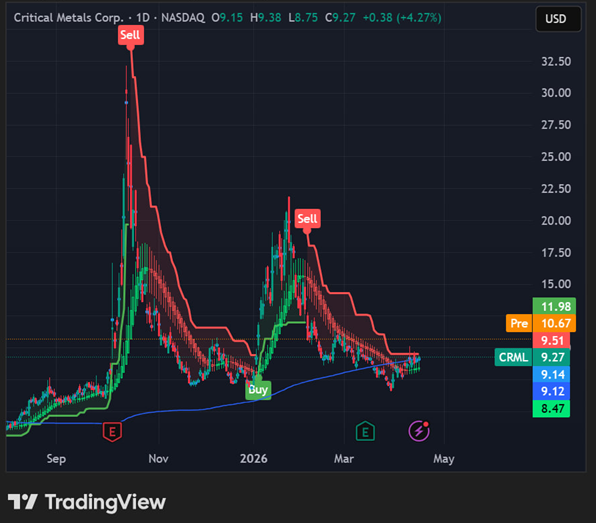Click the blue 9.12 price label

(552, 391)
